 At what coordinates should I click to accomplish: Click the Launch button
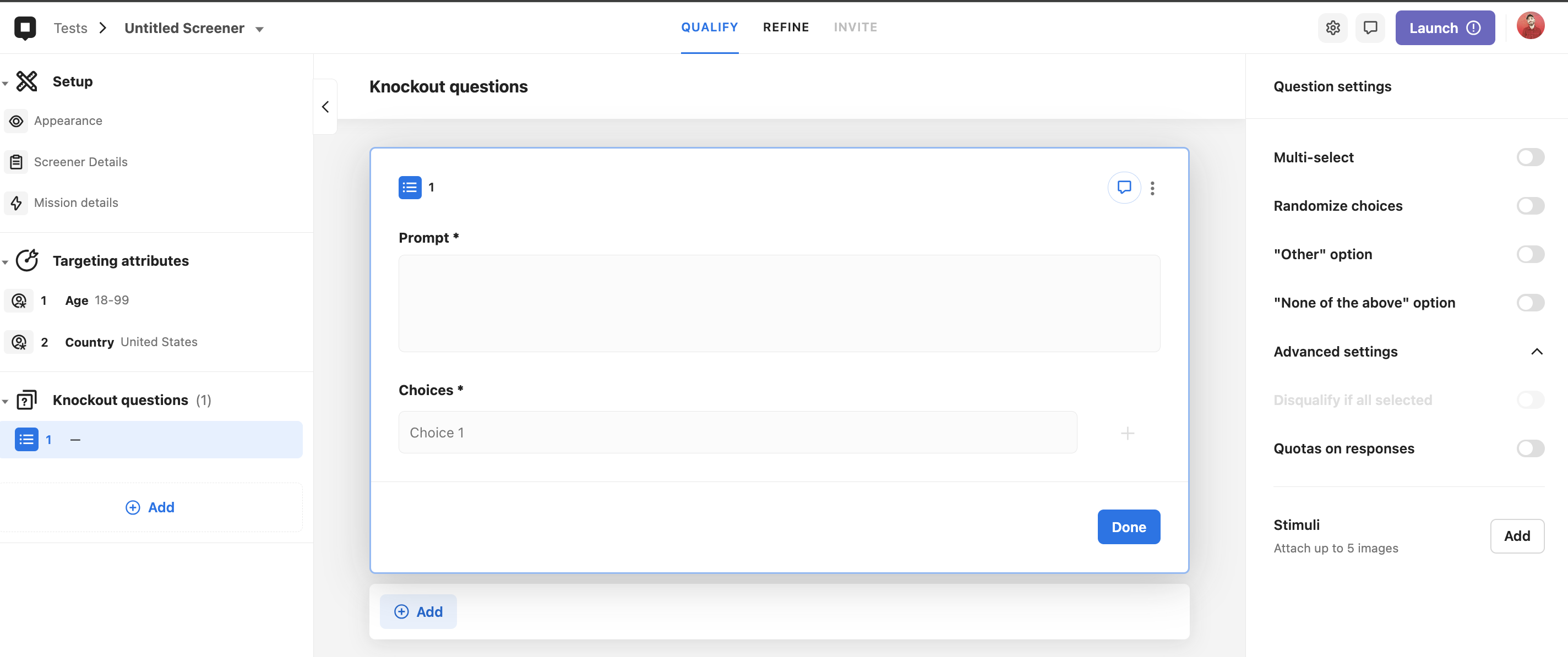coord(1445,28)
